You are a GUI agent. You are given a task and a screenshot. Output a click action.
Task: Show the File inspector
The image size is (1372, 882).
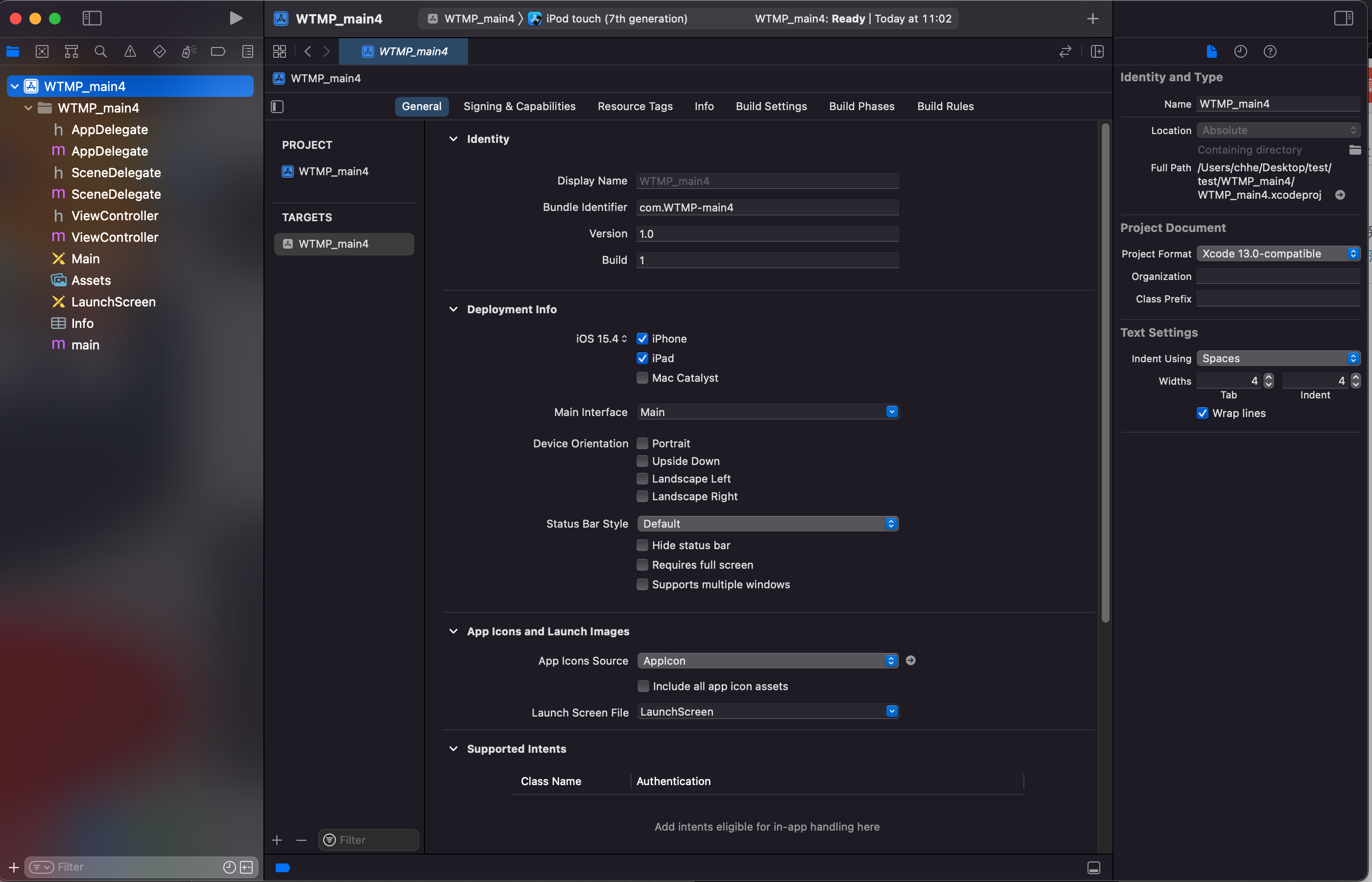click(x=1211, y=51)
